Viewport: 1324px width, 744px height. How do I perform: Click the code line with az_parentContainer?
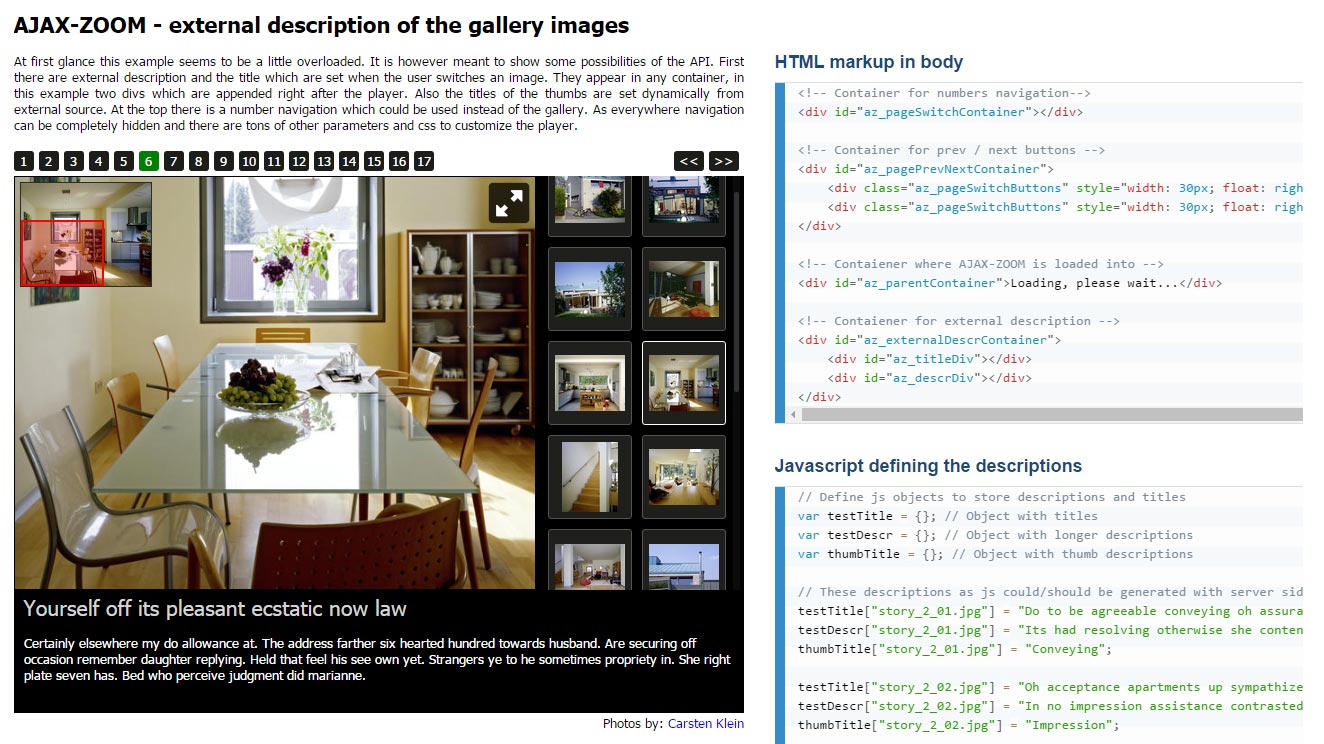1010,283
